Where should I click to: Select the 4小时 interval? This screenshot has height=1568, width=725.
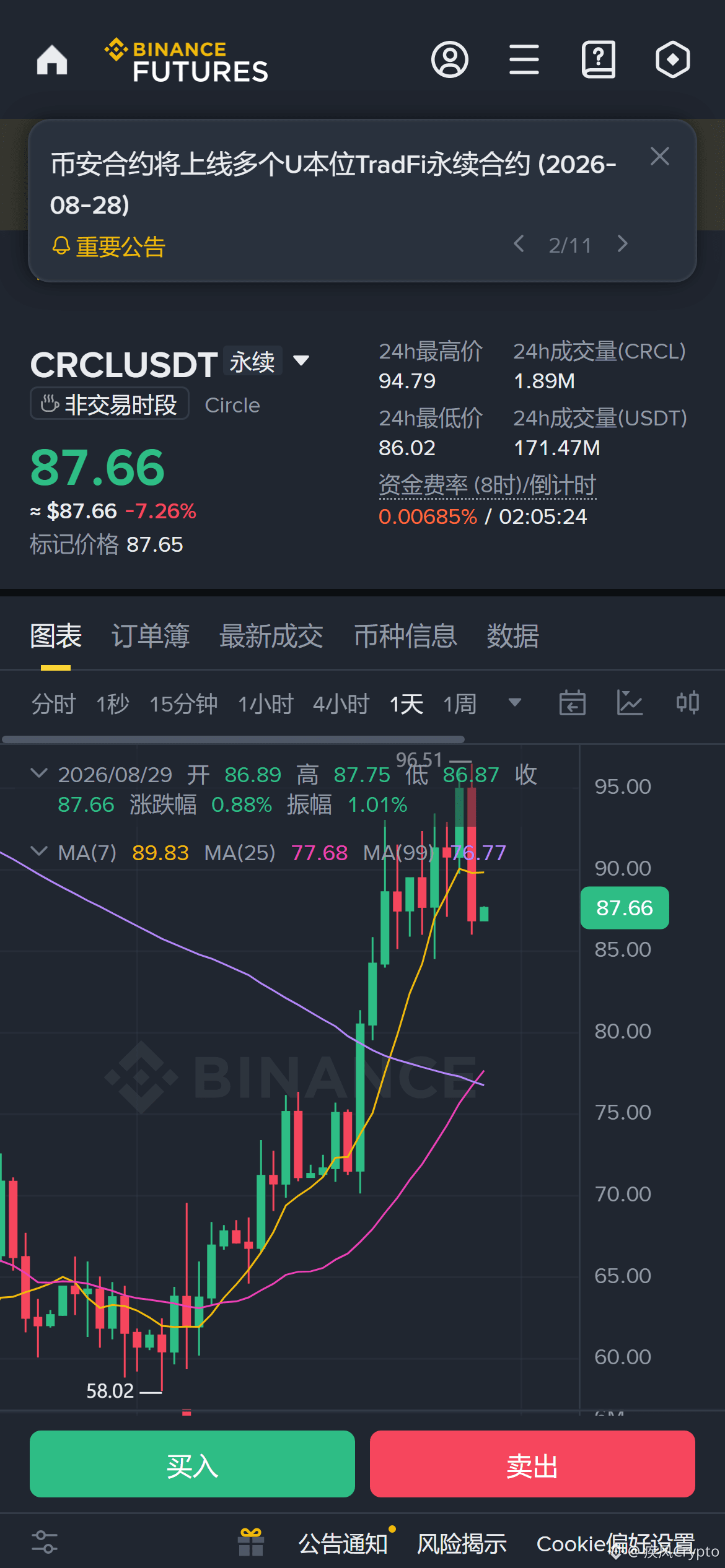click(x=341, y=704)
